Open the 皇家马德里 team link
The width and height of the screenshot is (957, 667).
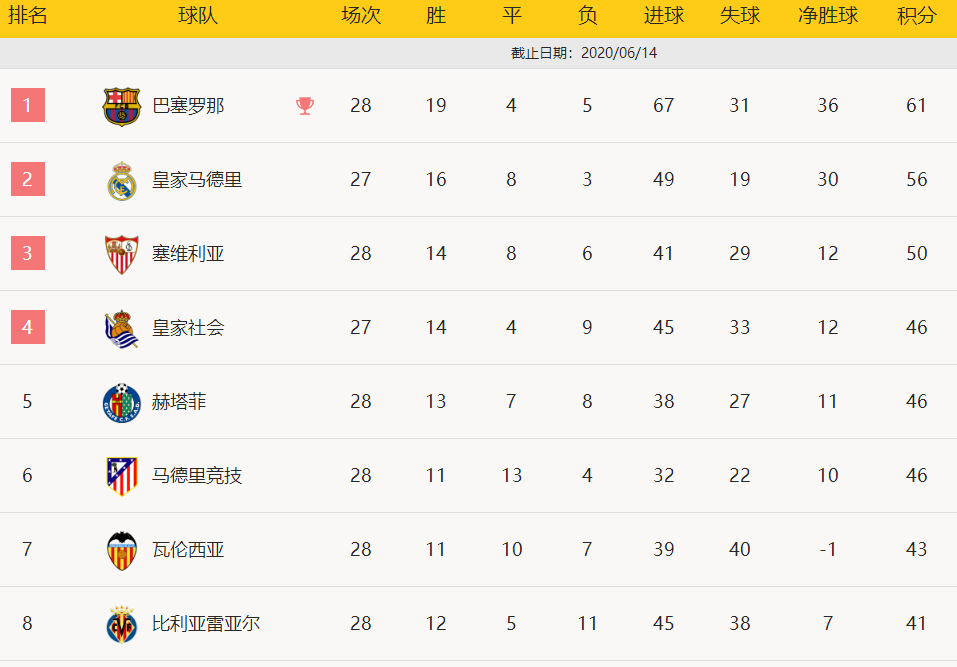(197, 180)
